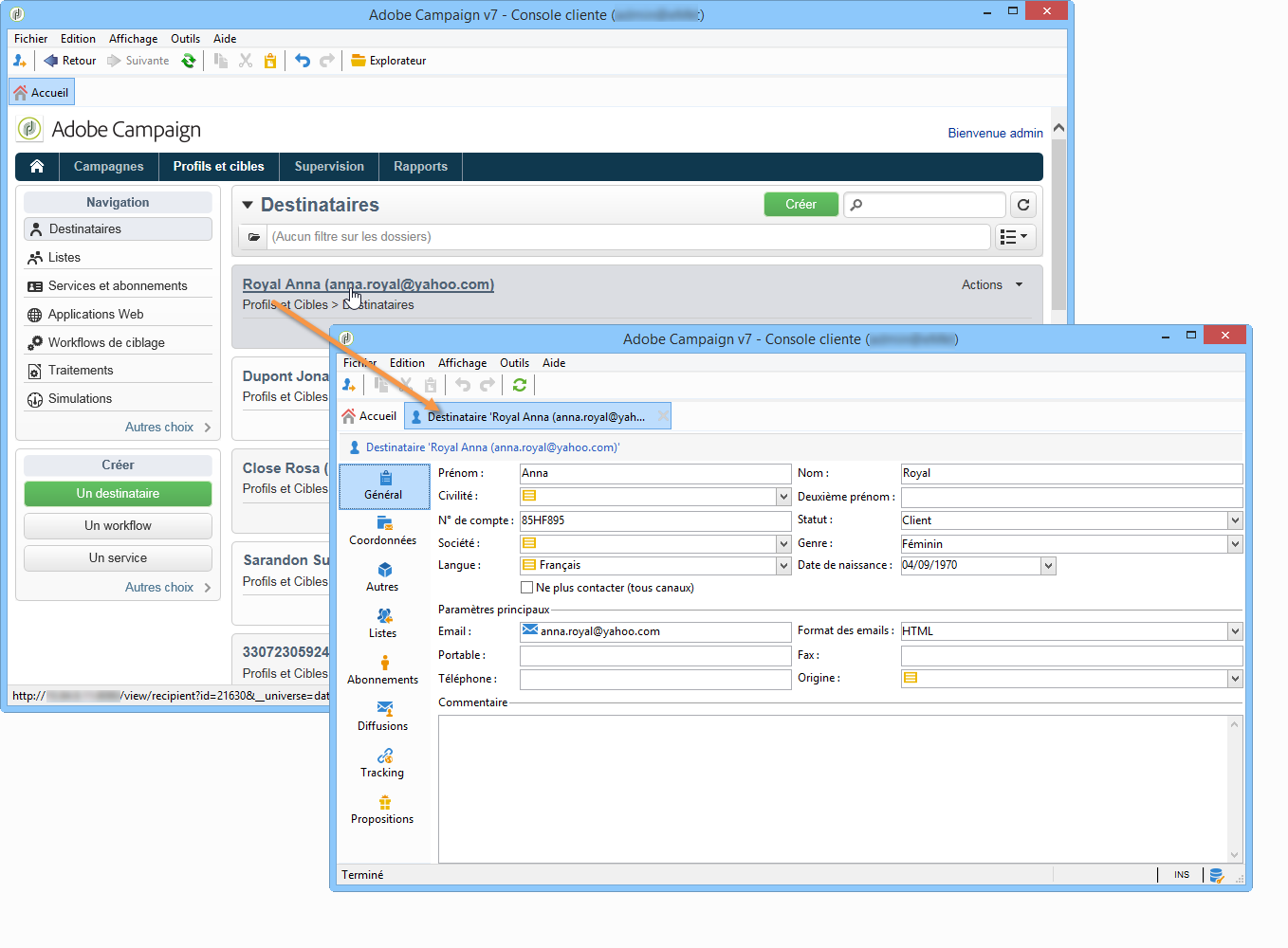
Task: Click the refresh icon in the main console toolbar
Action: 189,61
